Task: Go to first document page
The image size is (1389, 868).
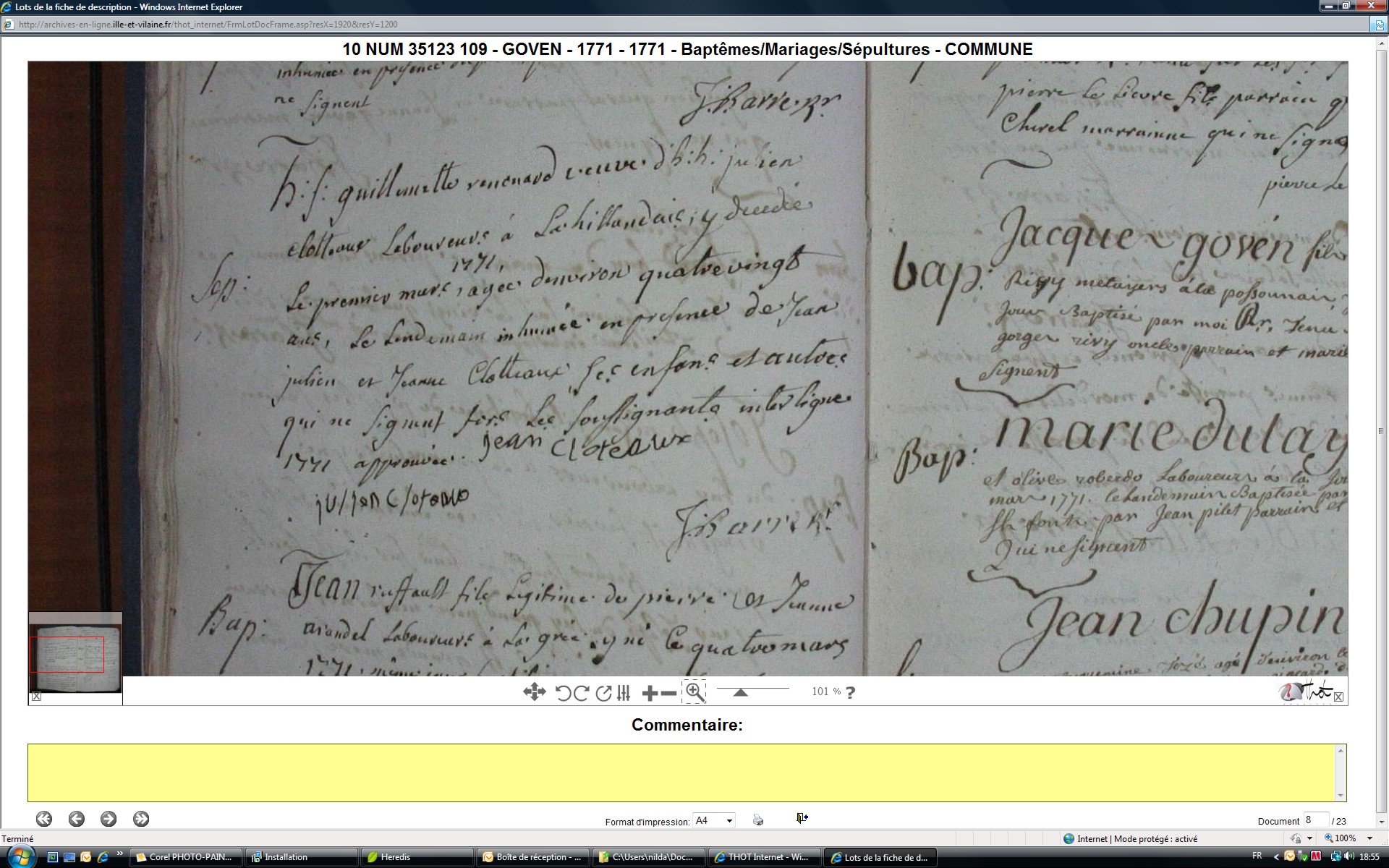Action: 44,819
